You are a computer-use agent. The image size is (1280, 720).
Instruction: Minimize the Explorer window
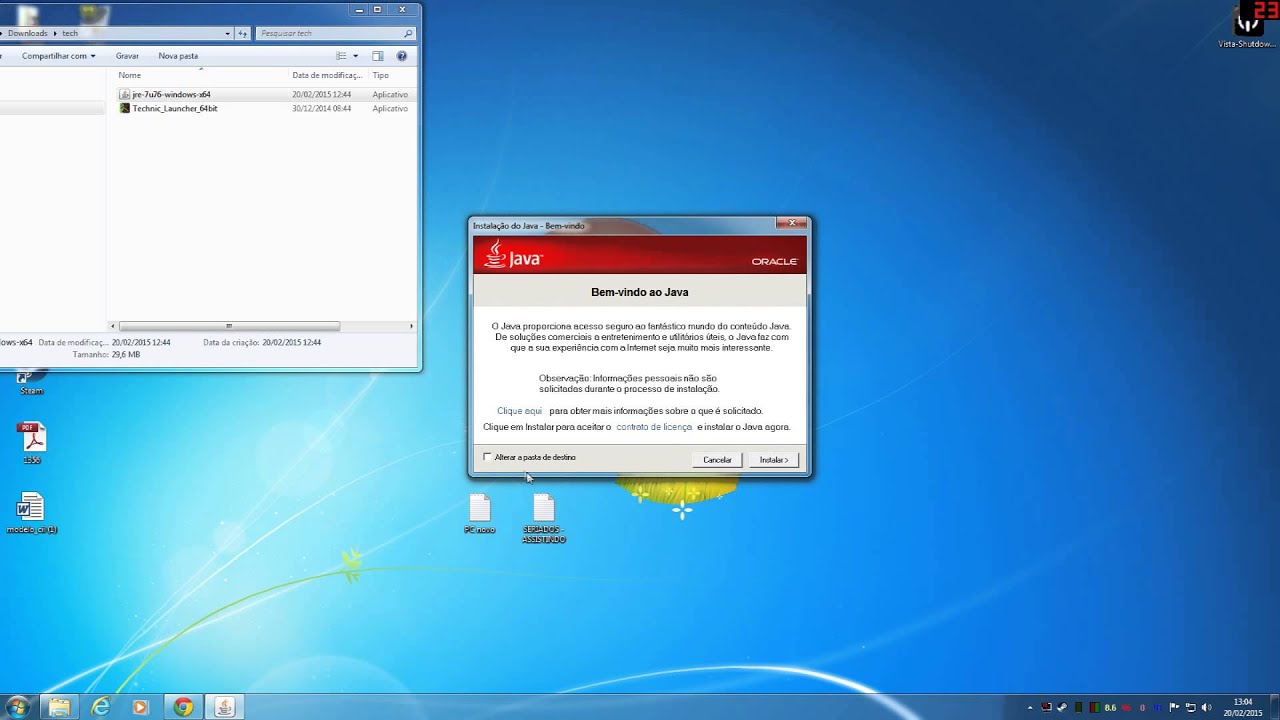[359, 10]
